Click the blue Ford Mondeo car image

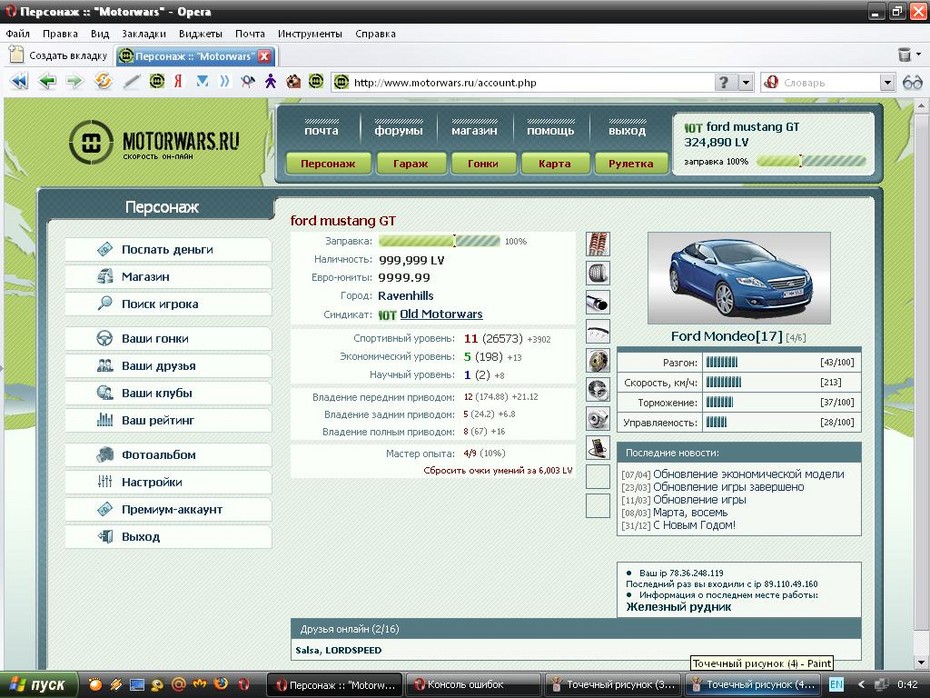click(x=739, y=278)
